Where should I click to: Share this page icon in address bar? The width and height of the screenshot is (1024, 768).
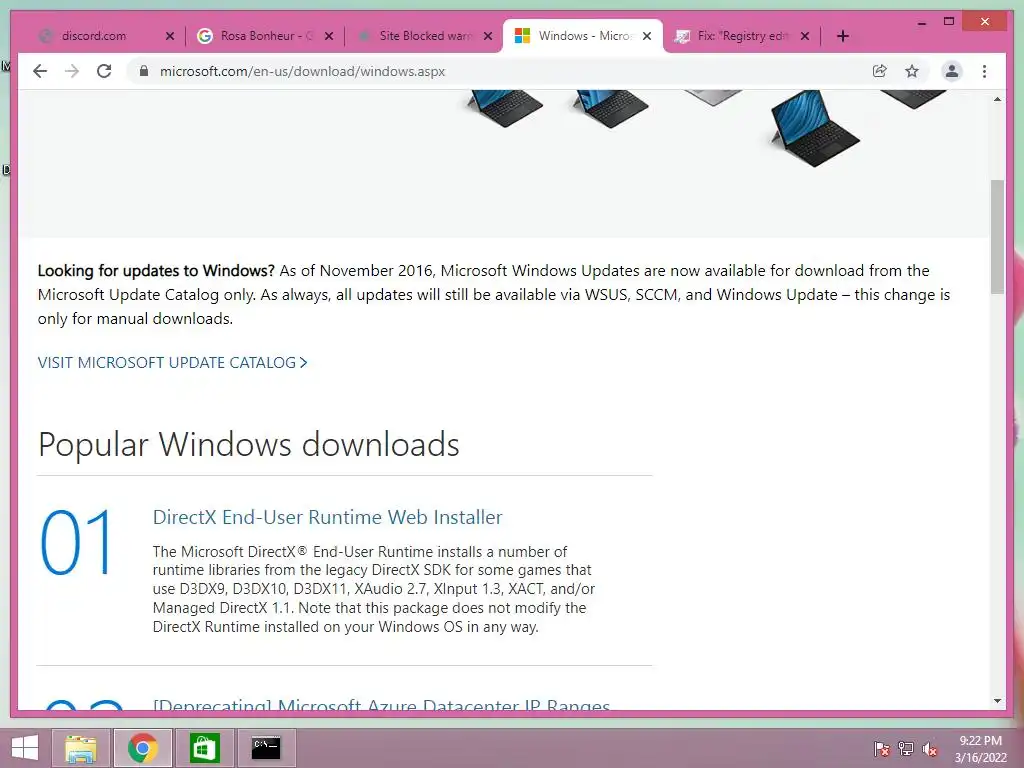880,71
